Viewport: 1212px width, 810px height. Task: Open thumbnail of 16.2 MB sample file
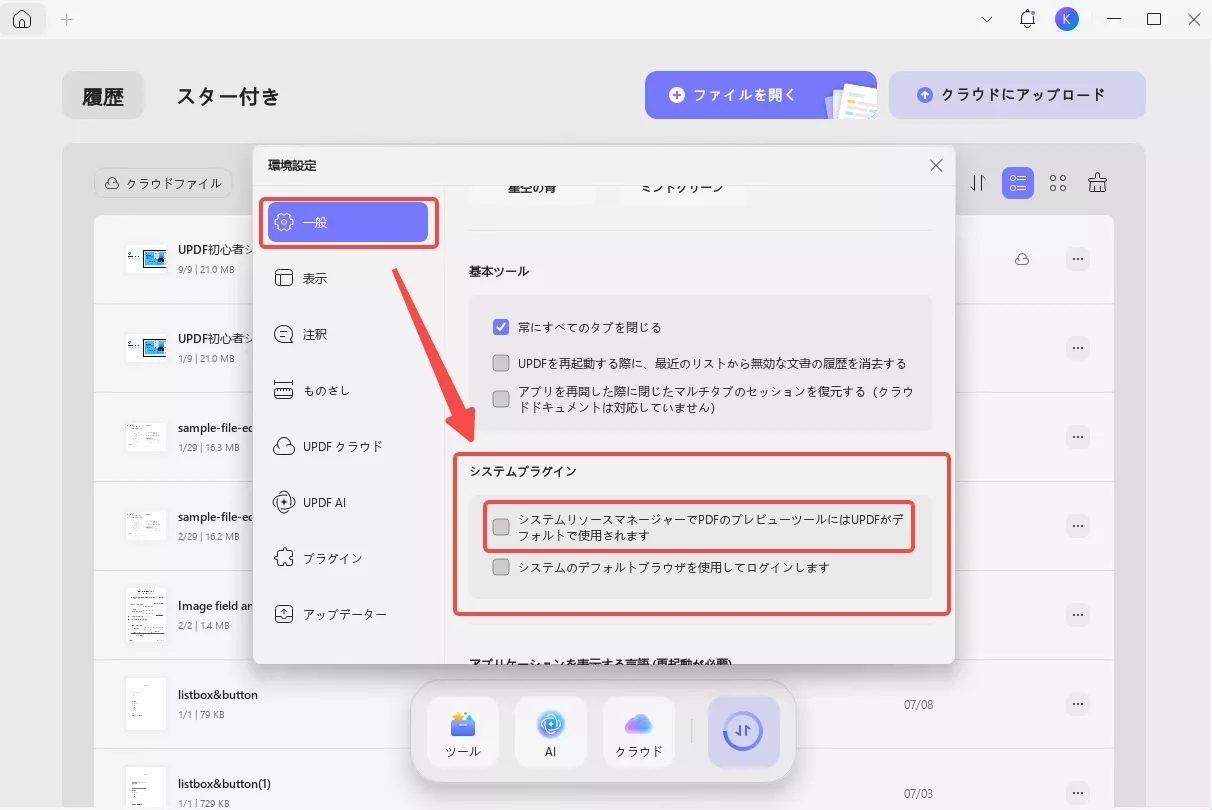pos(146,526)
